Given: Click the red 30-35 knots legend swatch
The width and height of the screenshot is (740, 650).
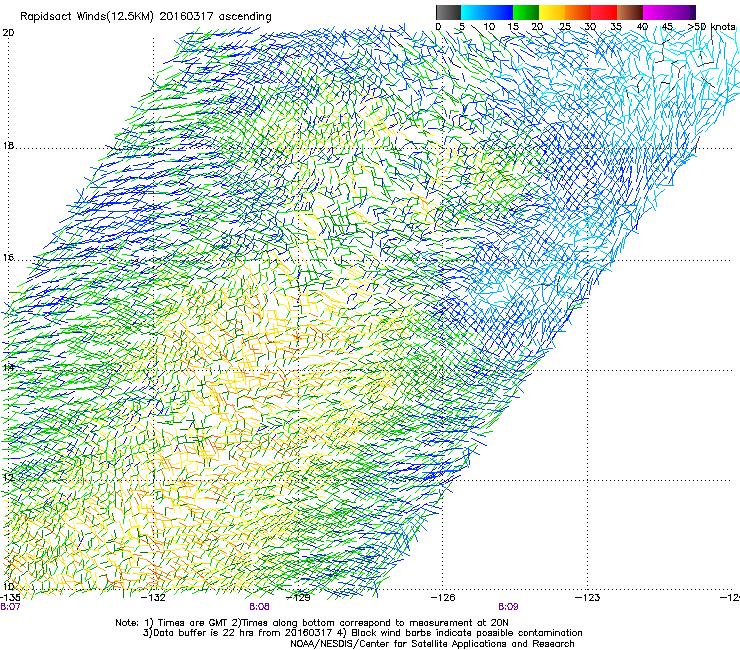Looking at the screenshot, I should tap(604, 12).
